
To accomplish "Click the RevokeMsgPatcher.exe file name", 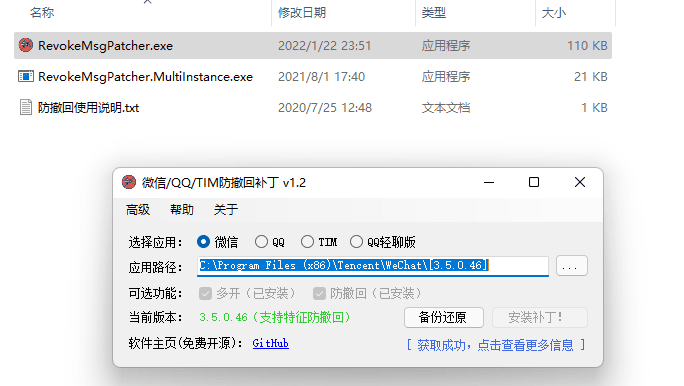I will (x=106, y=46).
